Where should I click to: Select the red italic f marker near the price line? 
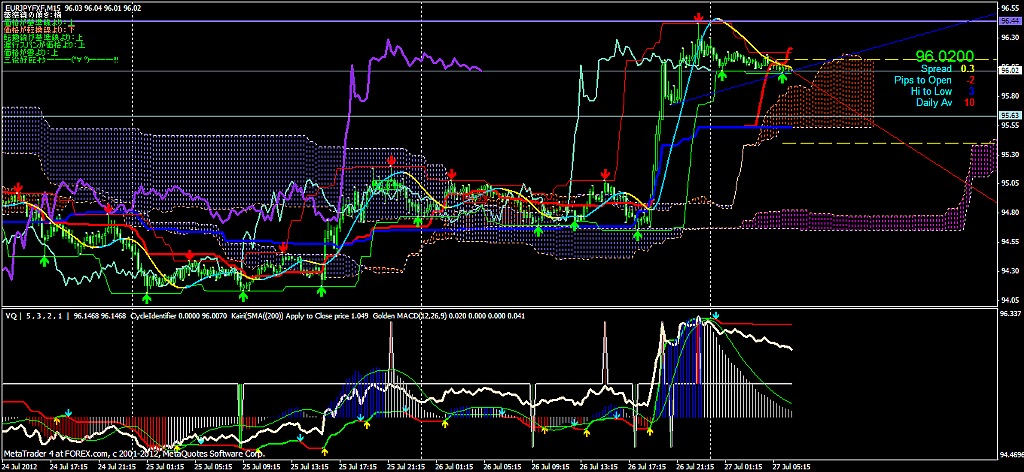pyautogui.click(x=789, y=52)
